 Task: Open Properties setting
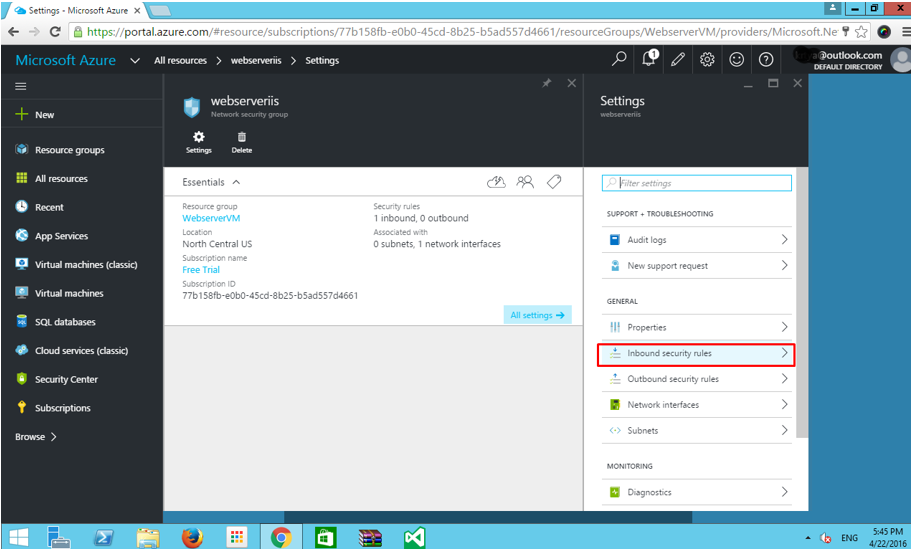pyautogui.click(x=697, y=327)
